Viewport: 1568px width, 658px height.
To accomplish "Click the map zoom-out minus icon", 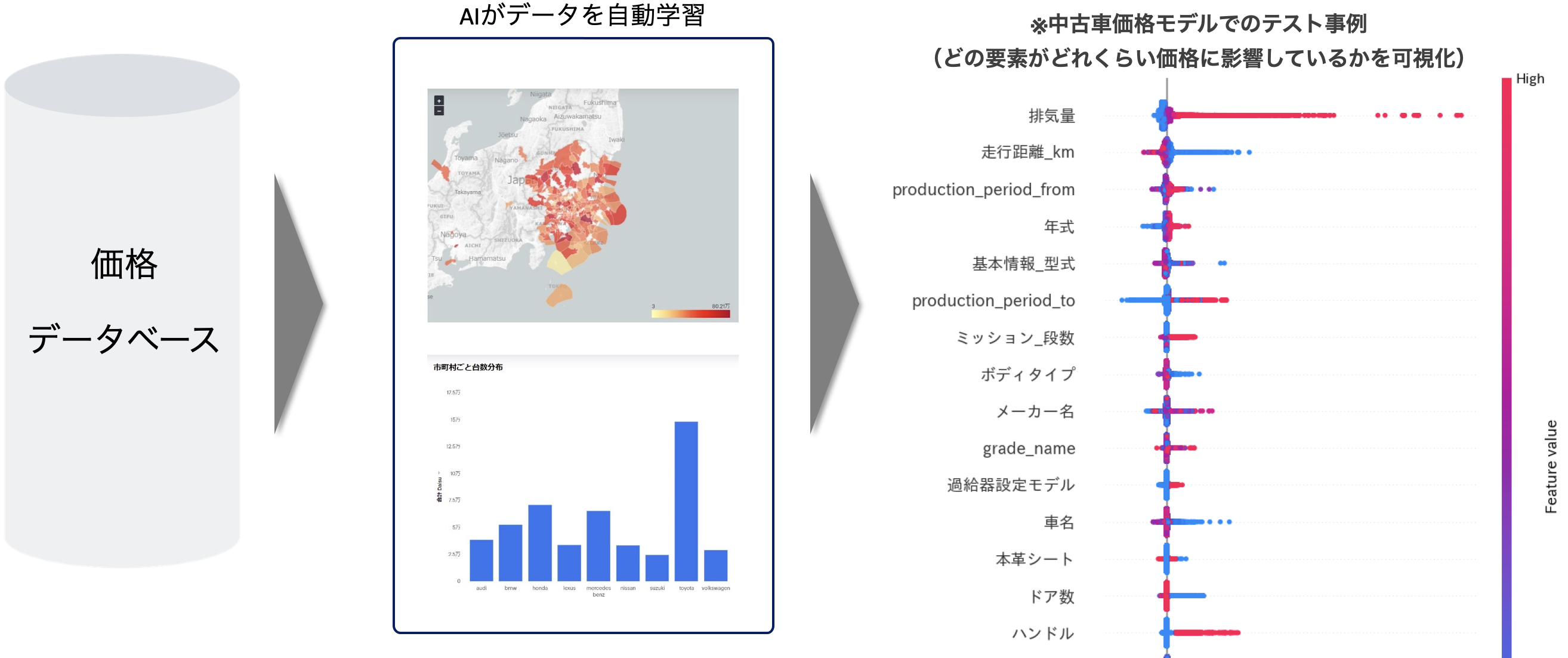I will (440, 111).
